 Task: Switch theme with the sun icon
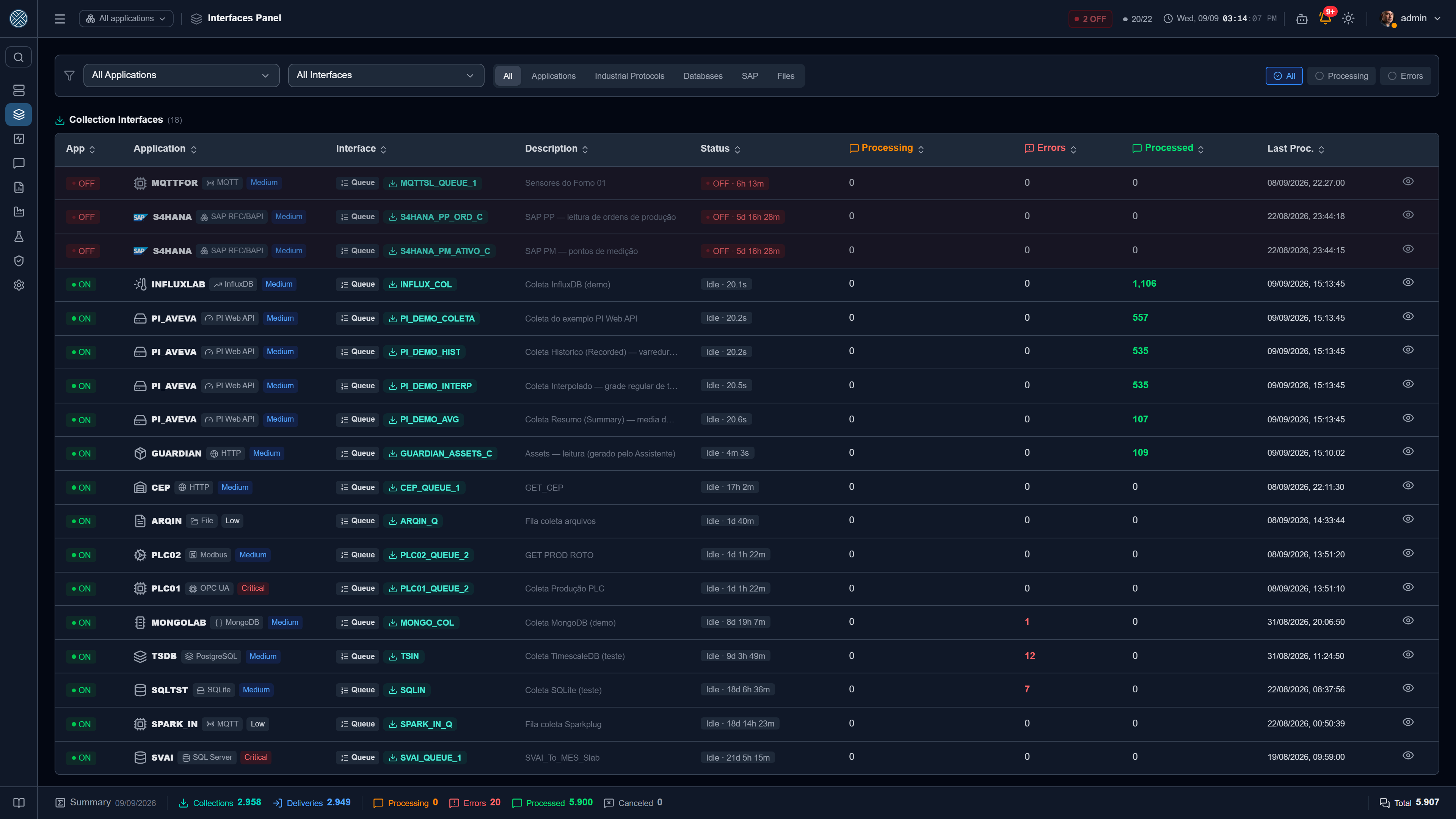[x=1348, y=19]
